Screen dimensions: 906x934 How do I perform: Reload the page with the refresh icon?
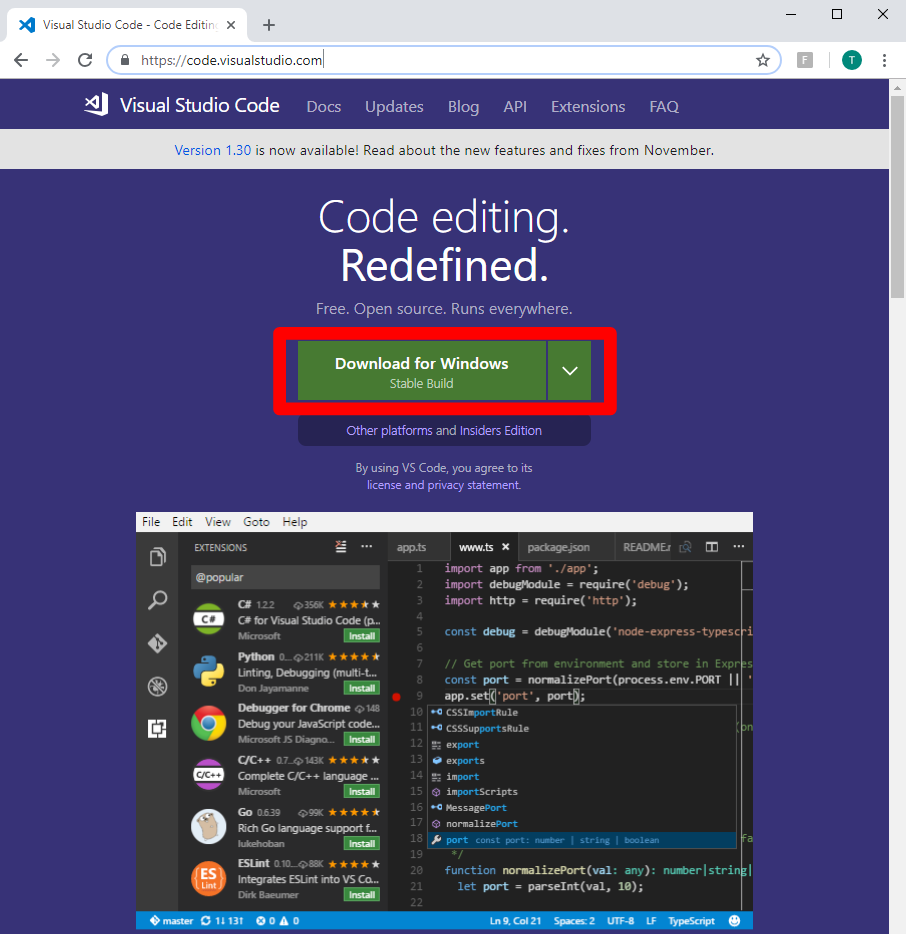85,60
